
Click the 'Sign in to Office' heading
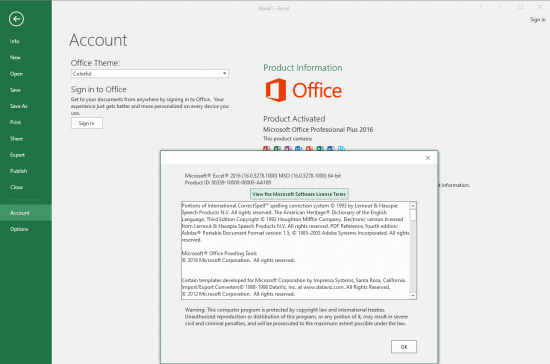[99, 89]
